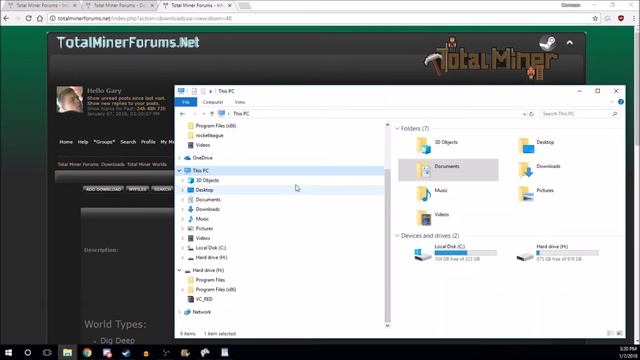Click the 3D Objects folder icon
Viewport: 640px width, 360px height.
point(423,145)
